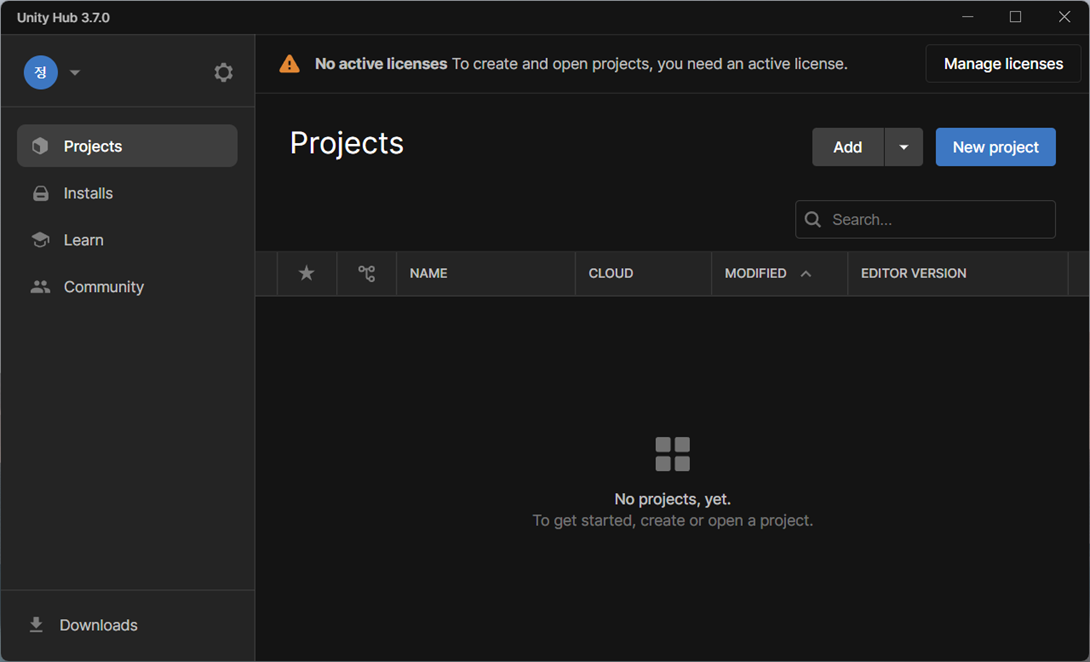Toggle the MODIFIED sort direction arrow
1090x662 pixels.
806,273
